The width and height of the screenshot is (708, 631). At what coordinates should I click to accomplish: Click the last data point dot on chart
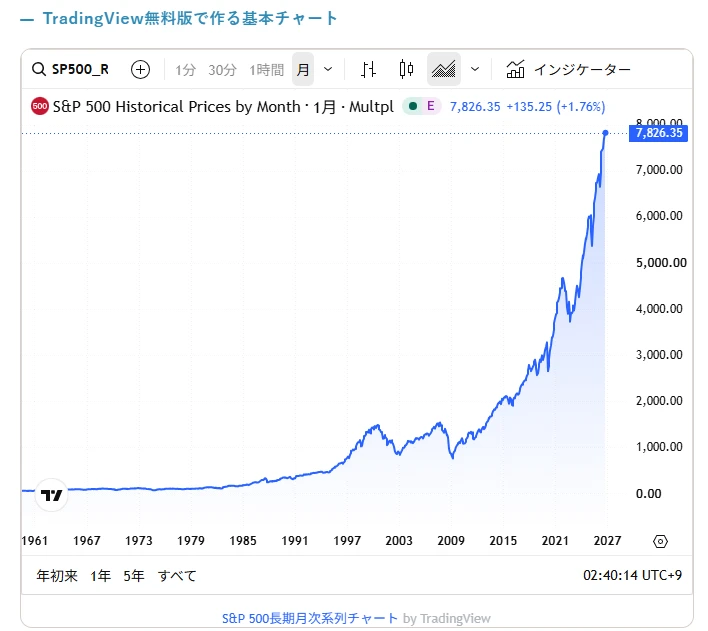[606, 133]
